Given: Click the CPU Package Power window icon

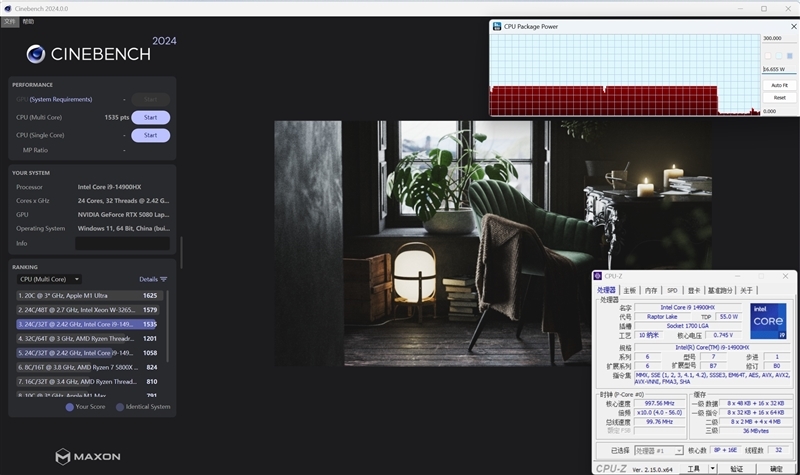Looking at the screenshot, I should point(496,27).
